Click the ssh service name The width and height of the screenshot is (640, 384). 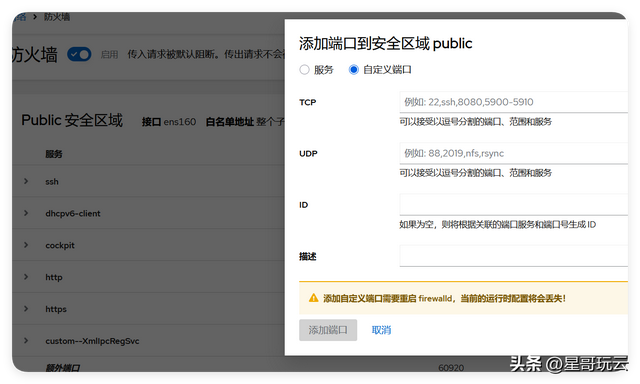point(52,182)
